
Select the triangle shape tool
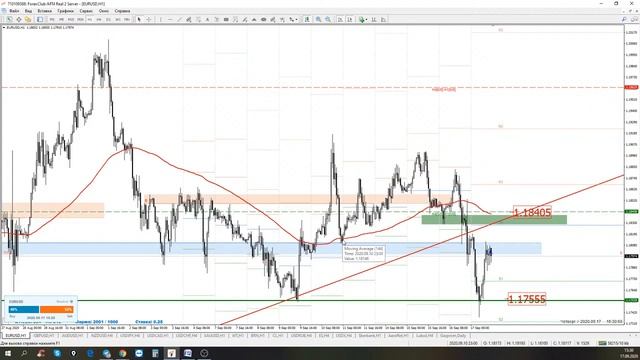coord(254,20)
